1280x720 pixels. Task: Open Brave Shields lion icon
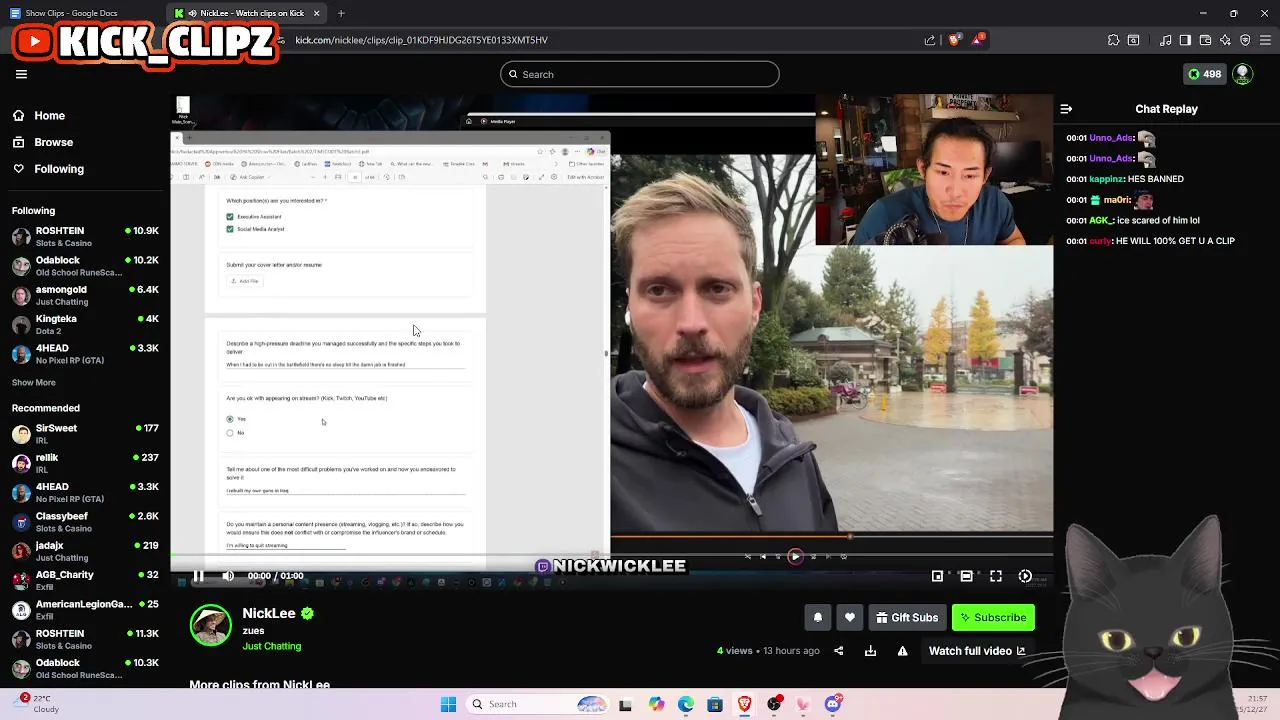(x=955, y=40)
